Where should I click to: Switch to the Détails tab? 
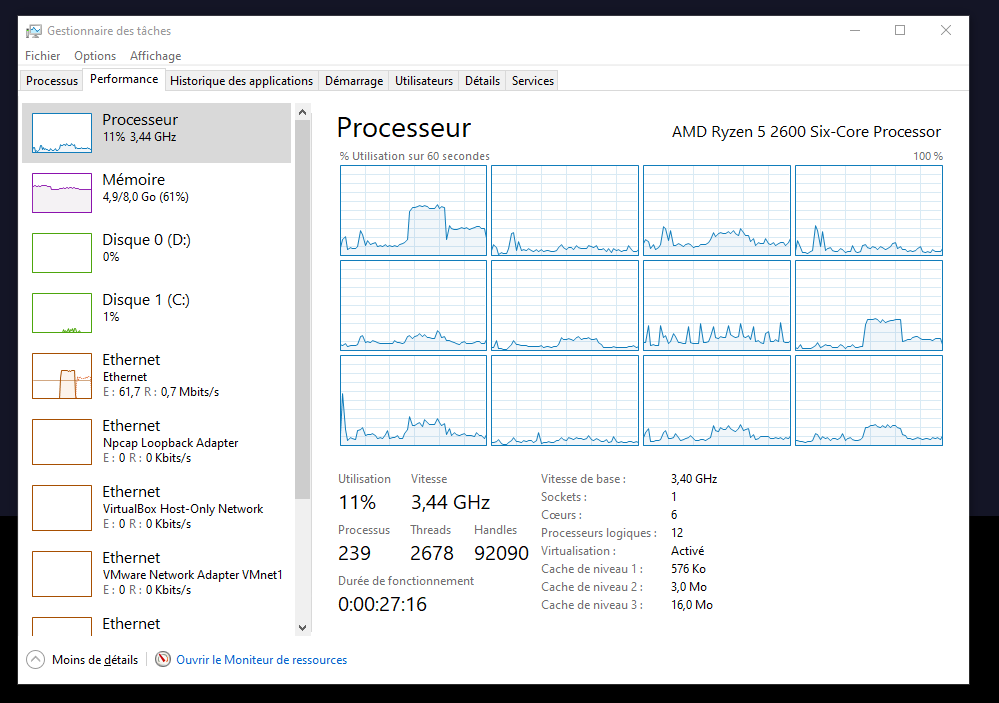coord(482,81)
